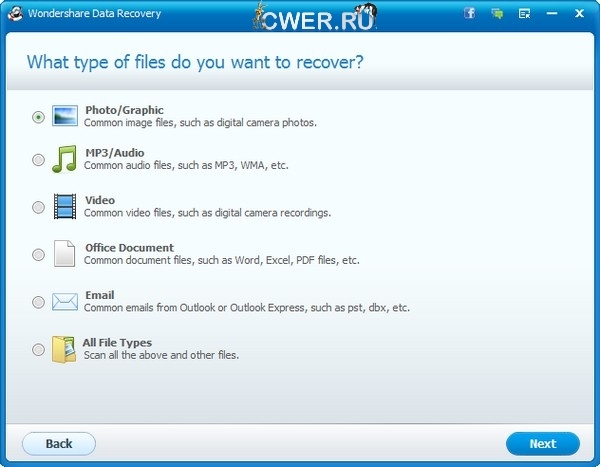600x467 pixels.
Task: Click the envelope Email icon
Action: (65, 302)
